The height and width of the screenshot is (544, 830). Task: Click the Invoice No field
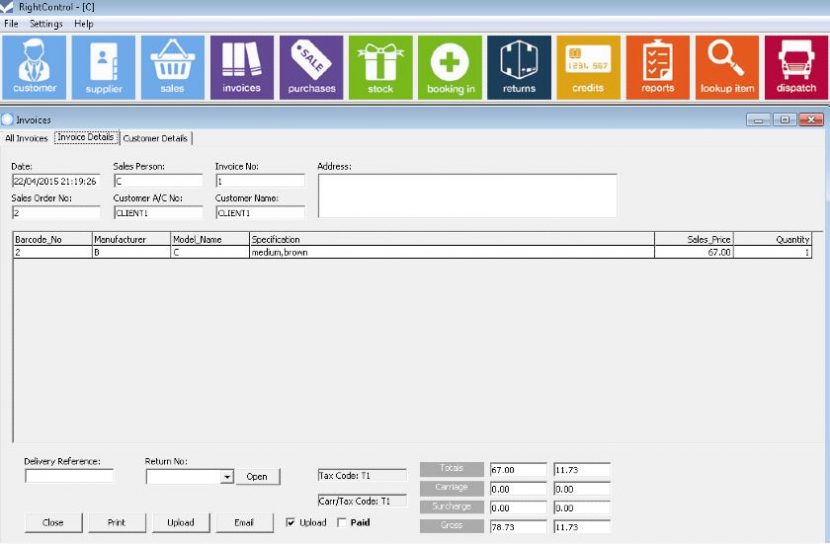(x=260, y=181)
